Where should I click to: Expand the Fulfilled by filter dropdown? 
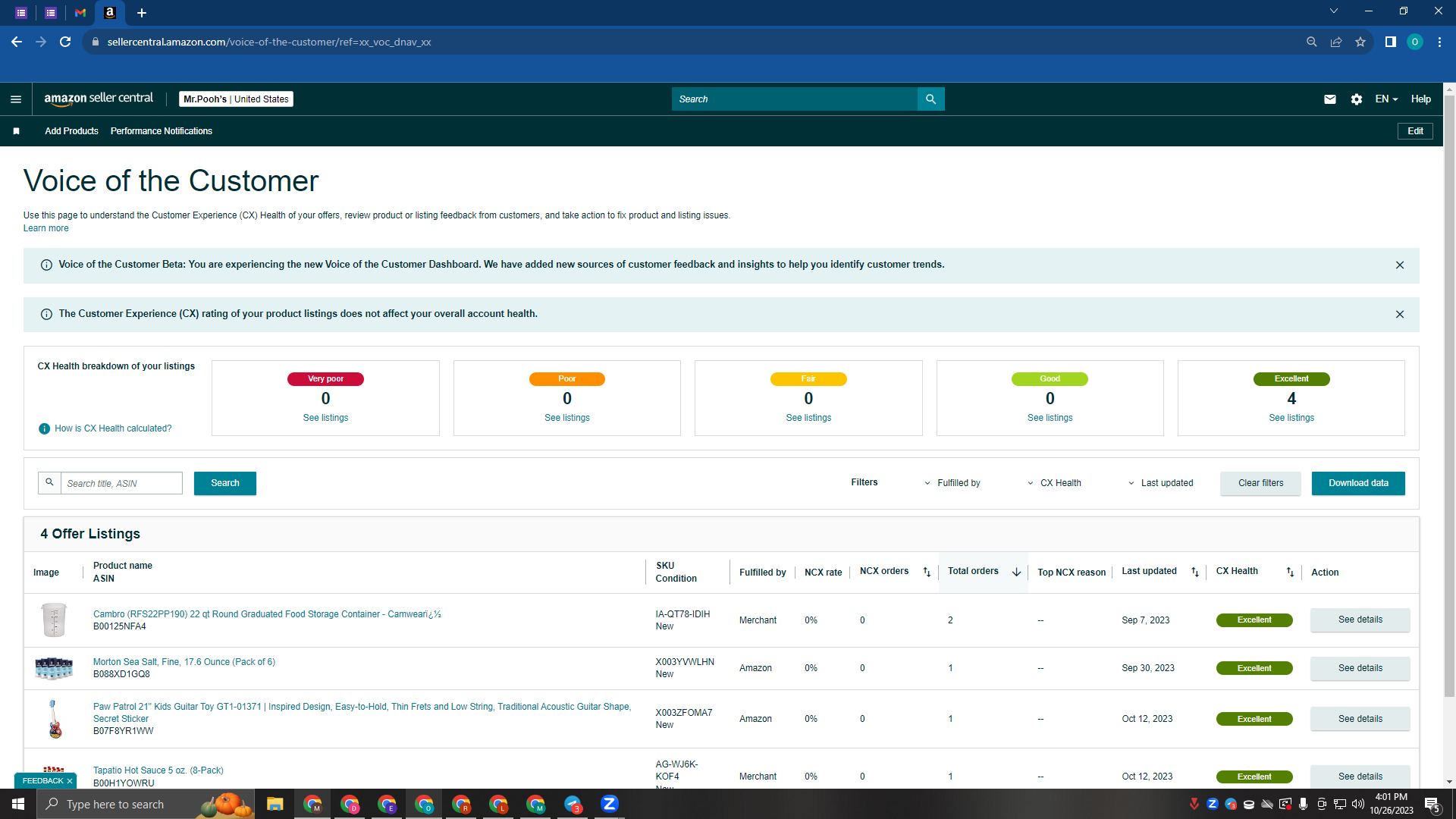click(x=952, y=483)
